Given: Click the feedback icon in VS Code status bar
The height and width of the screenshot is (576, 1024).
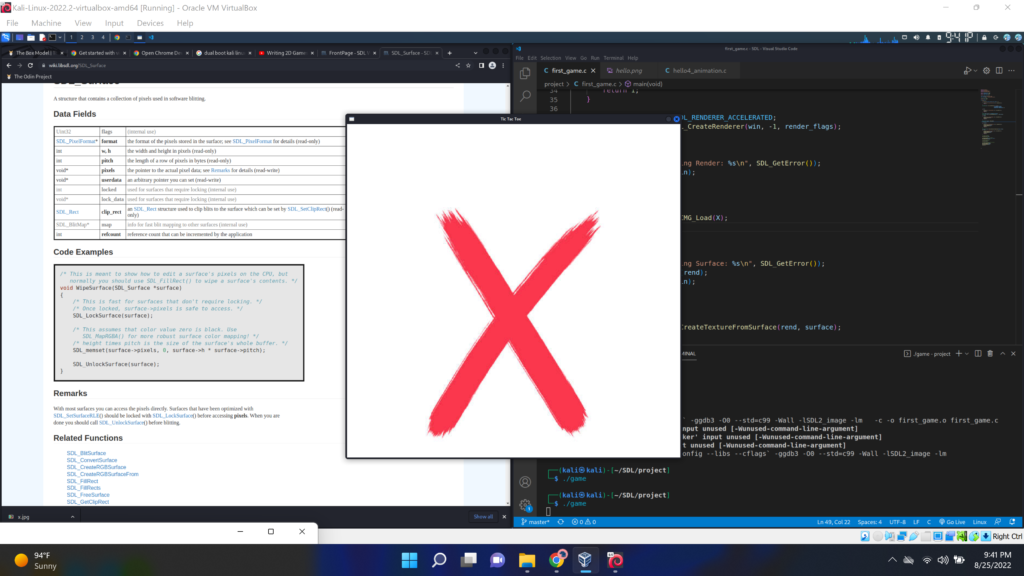Looking at the screenshot, I should click(998, 522).
